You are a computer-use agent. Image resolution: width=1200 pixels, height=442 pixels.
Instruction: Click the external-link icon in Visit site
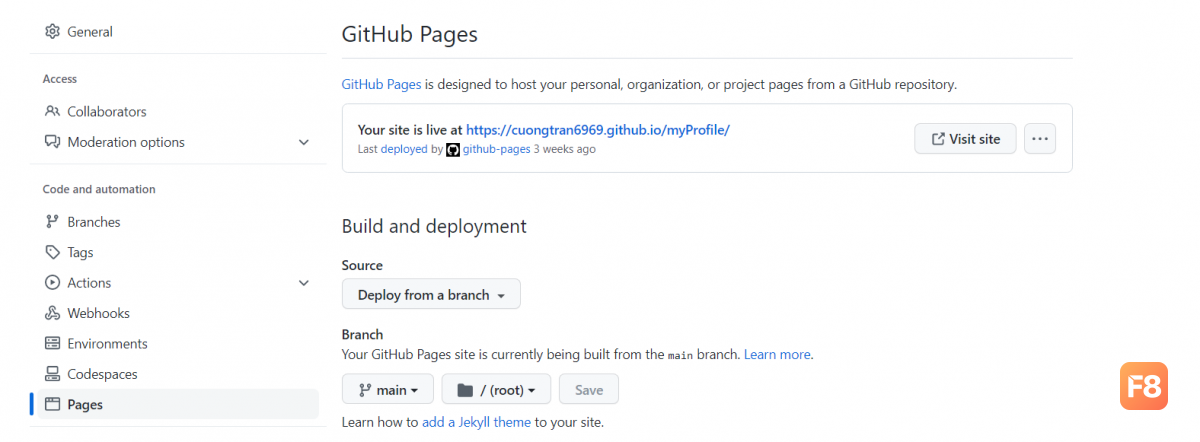click(x=938, y=139)
